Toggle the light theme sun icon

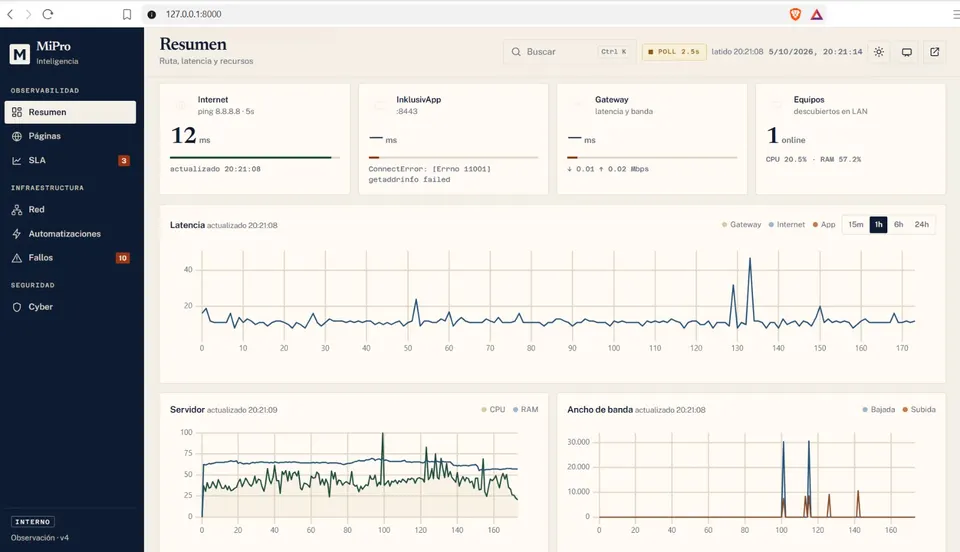tap(879, 52)
